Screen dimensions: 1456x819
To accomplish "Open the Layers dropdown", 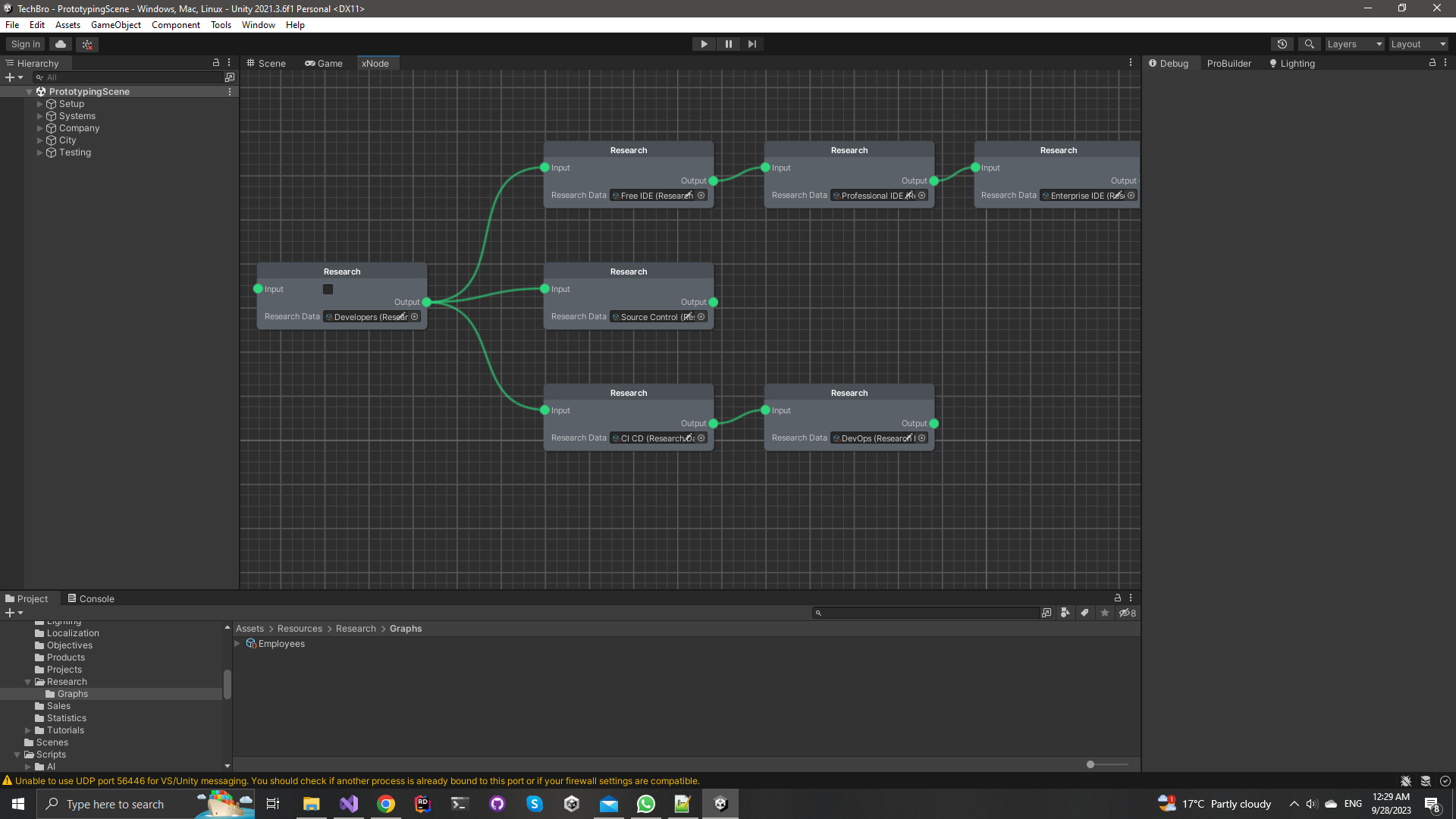I will coord(1354,44).
